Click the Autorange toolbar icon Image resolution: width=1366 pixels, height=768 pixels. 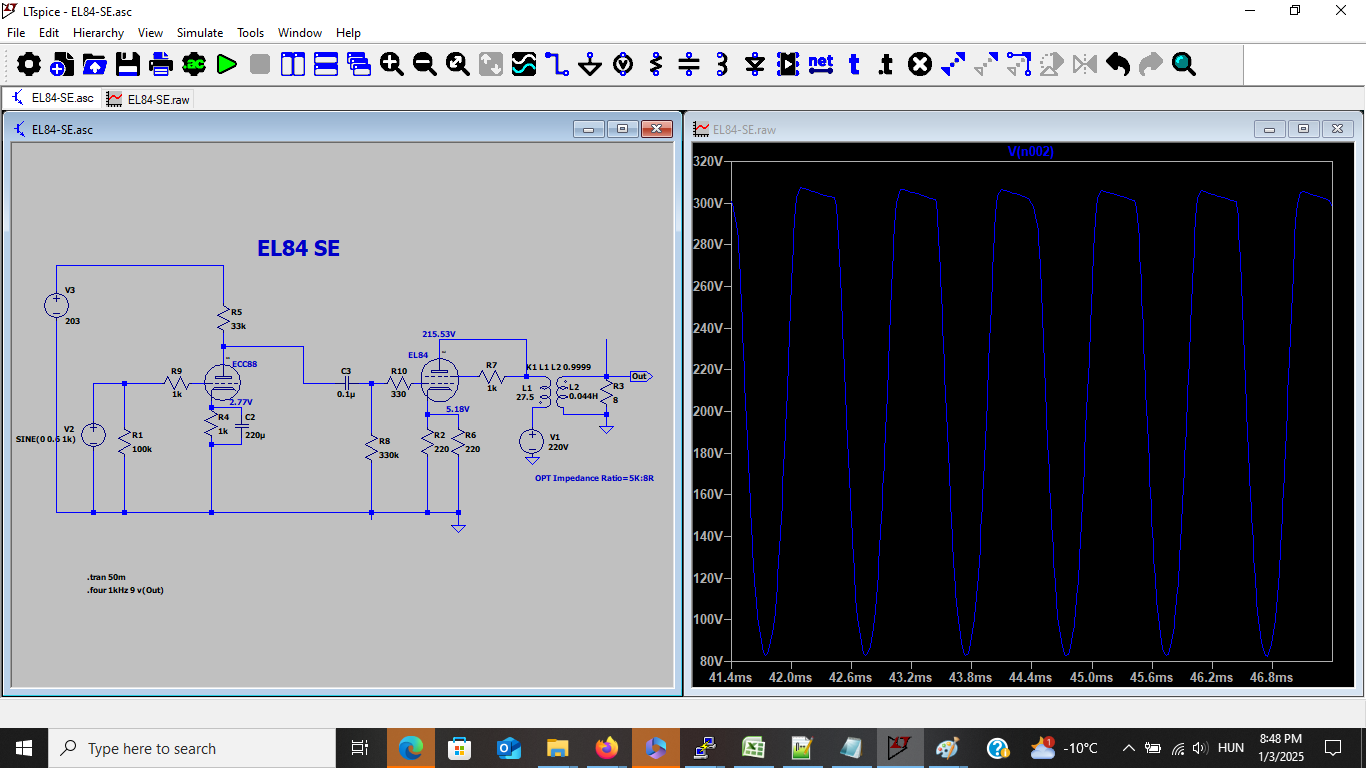(491, 64)
